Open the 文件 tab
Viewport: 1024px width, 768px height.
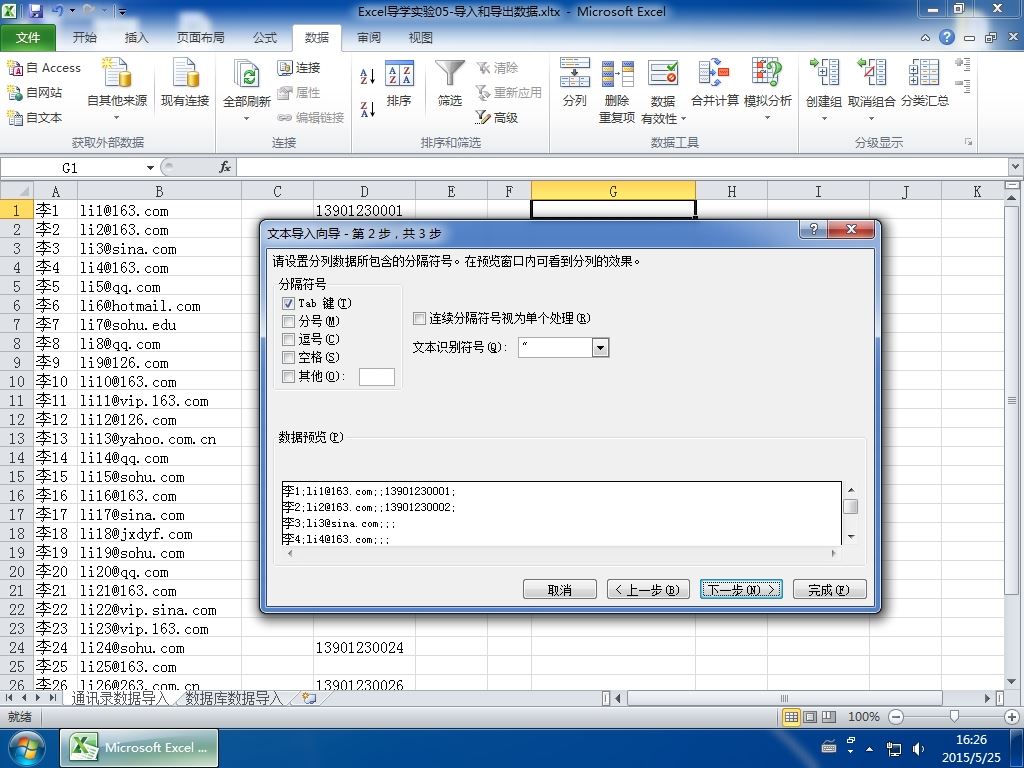[x=28, y=38]
